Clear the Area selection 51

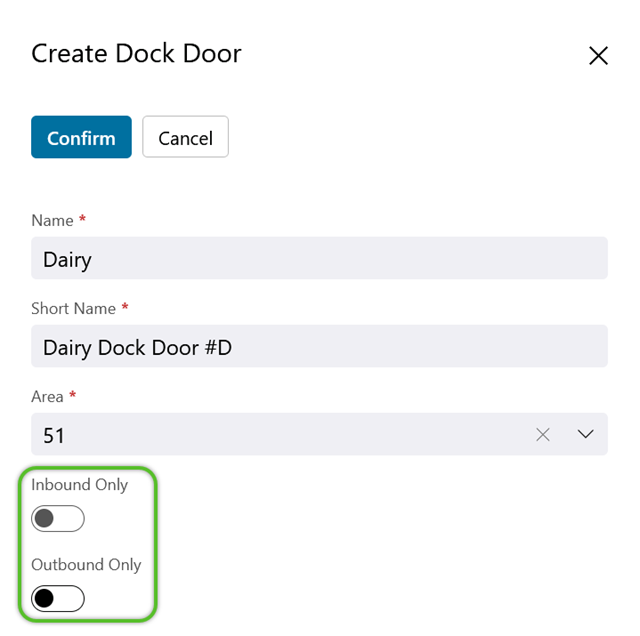point(542,434)
